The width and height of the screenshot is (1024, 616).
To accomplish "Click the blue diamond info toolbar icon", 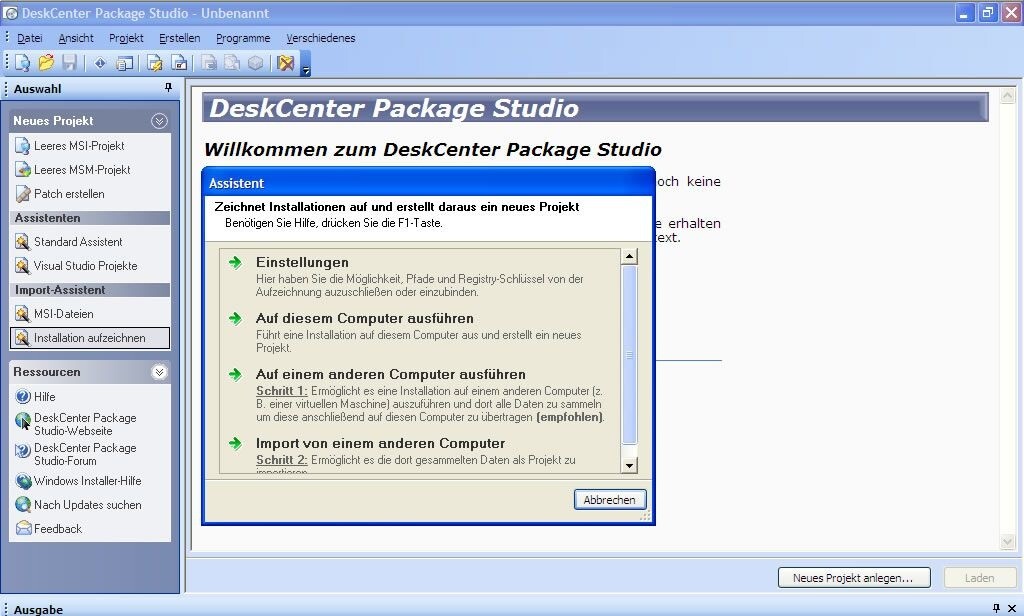I will [x=100, y=63].
